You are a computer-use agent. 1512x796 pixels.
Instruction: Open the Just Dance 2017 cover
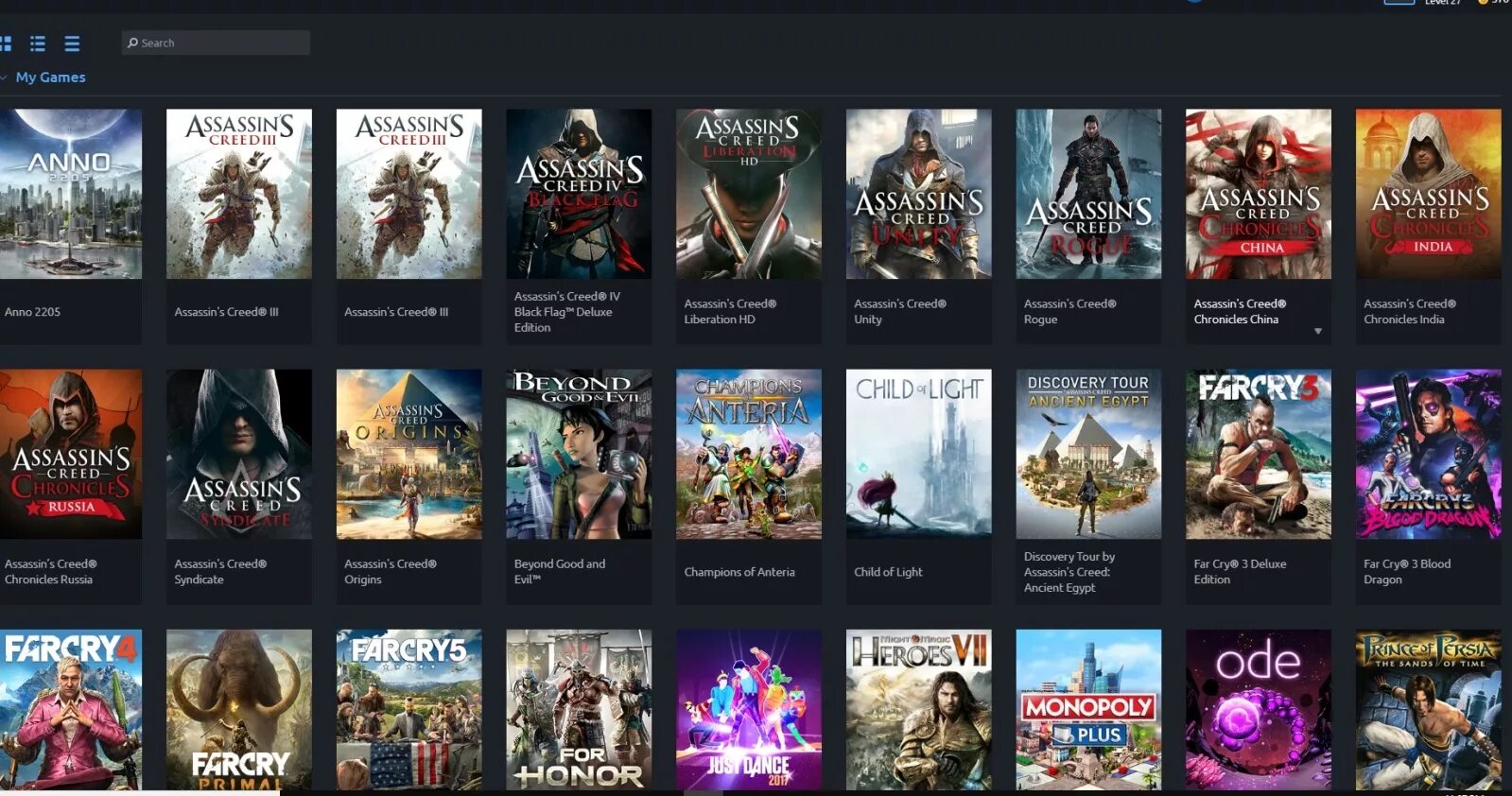coord(749,710)
